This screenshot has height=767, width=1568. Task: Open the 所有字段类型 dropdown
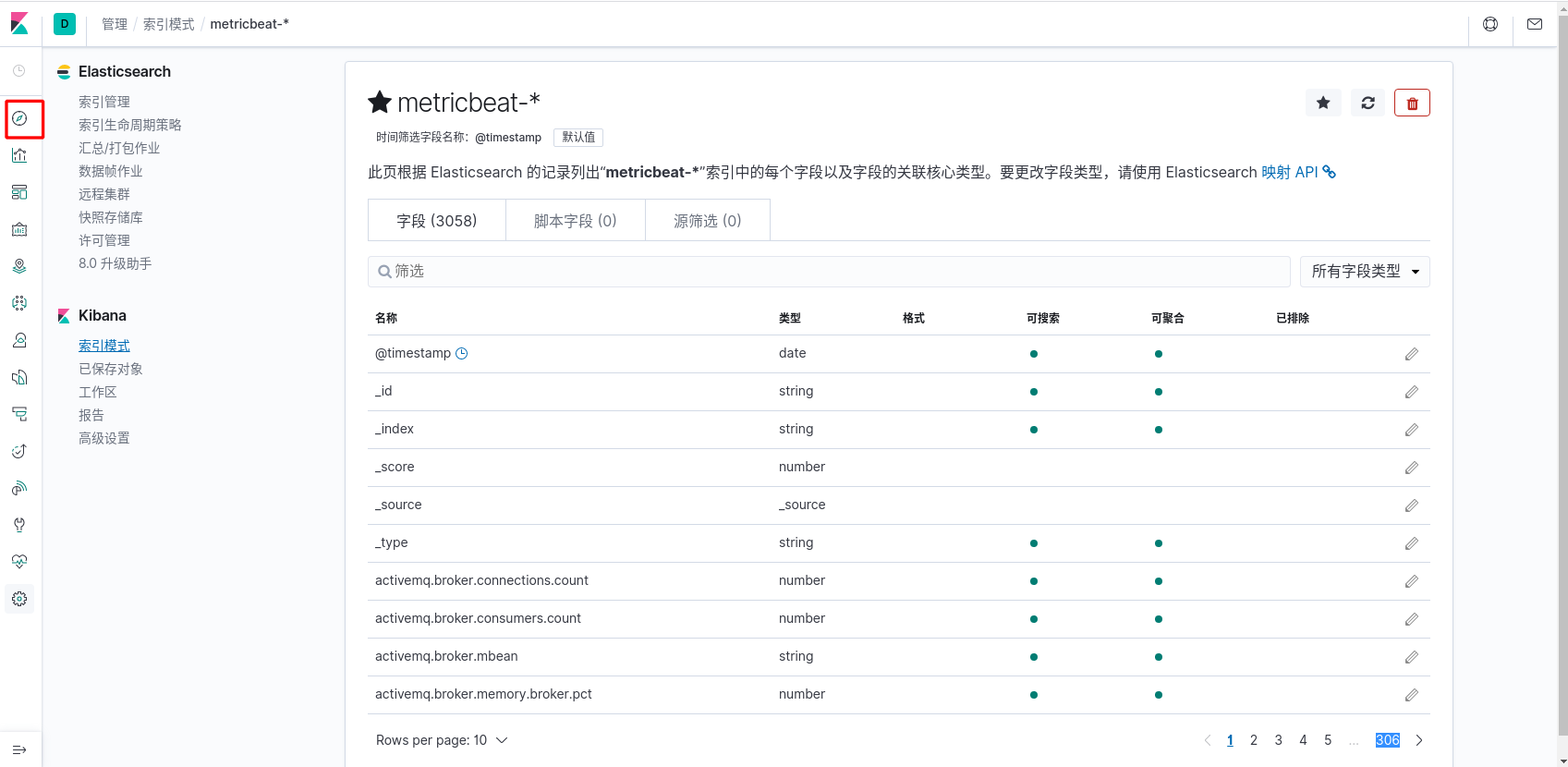(1365, 272)
